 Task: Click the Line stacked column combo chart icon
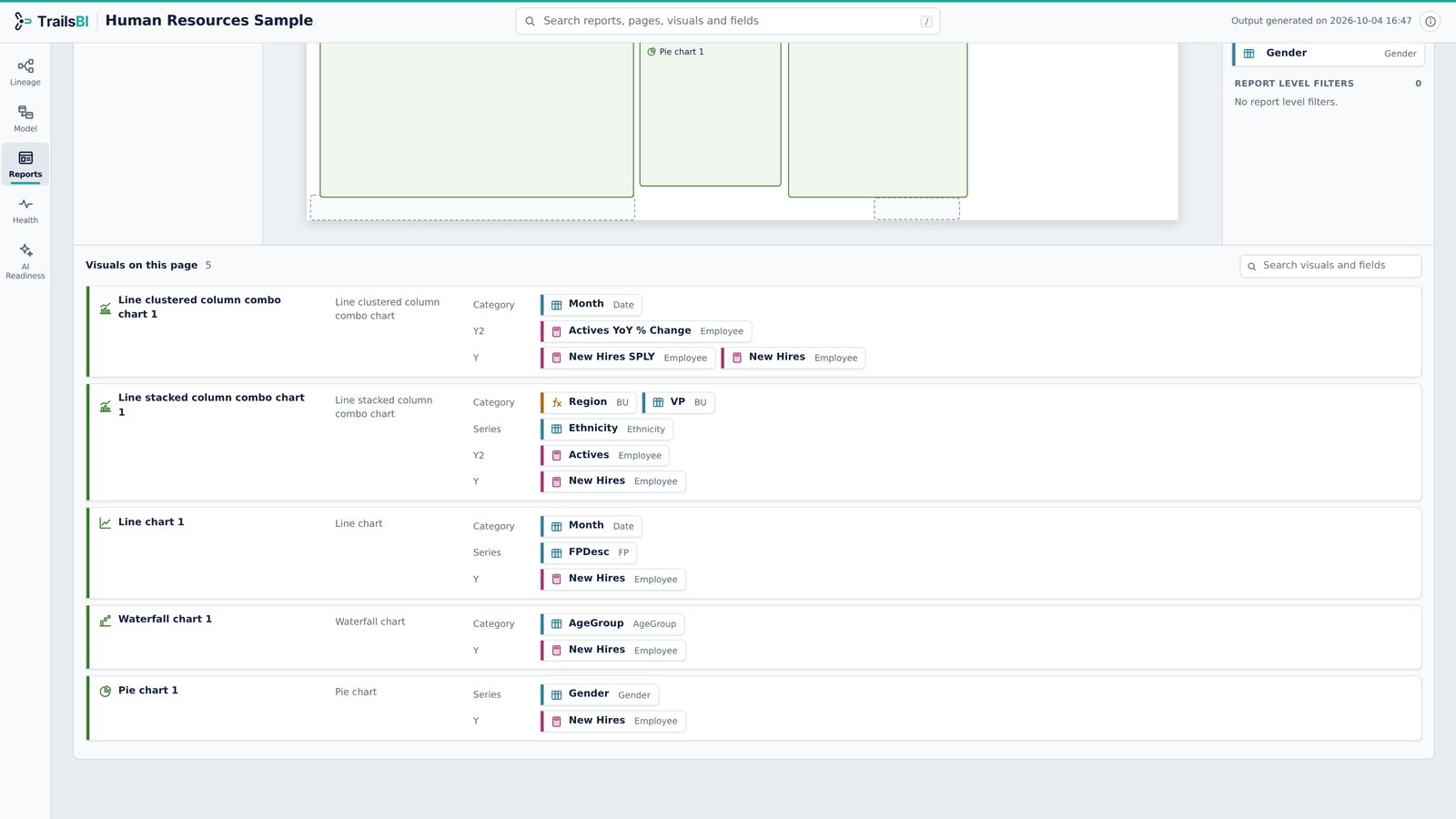pos(106,406)
